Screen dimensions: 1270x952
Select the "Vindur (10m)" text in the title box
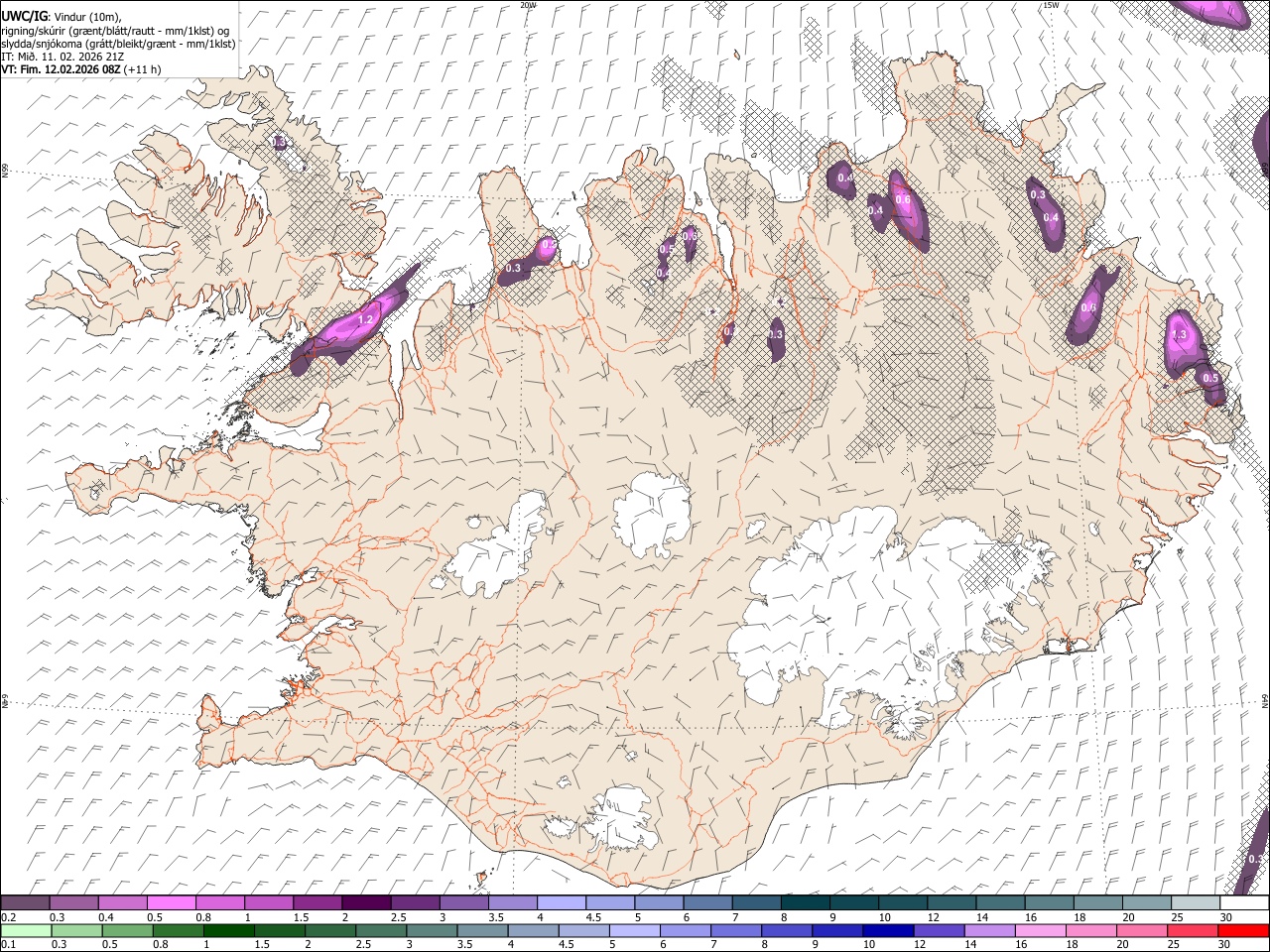click(88, 17)
